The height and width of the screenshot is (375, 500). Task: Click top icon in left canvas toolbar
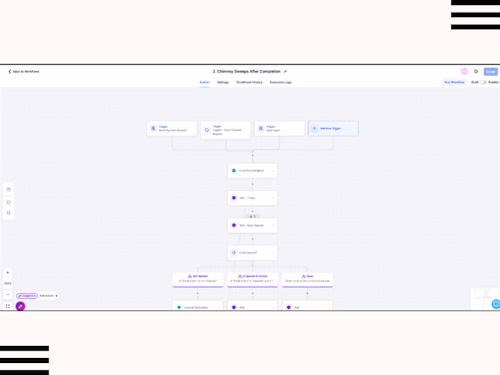(8, 189)
